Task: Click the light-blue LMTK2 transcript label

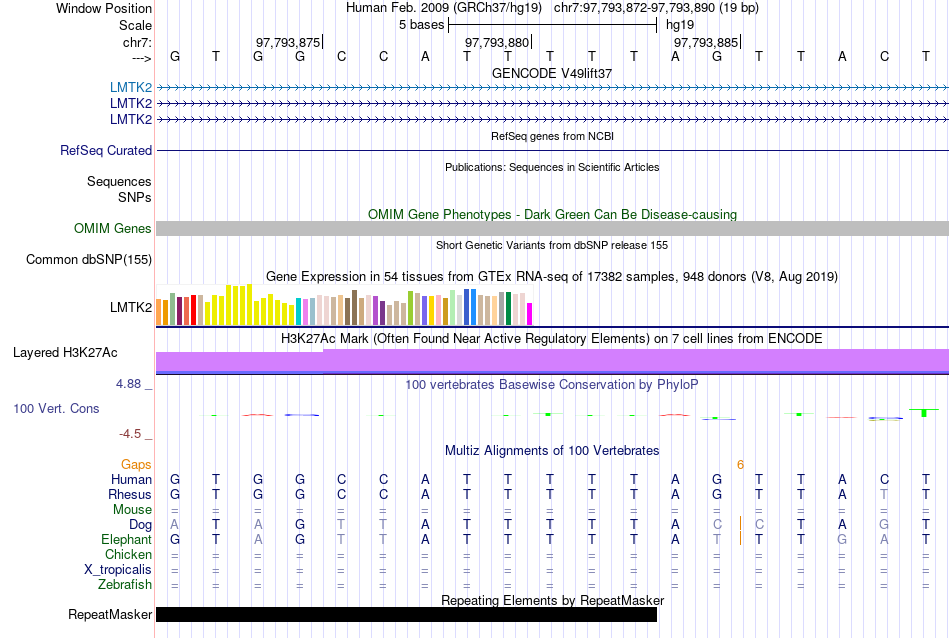Action: (x=131, y=87)
